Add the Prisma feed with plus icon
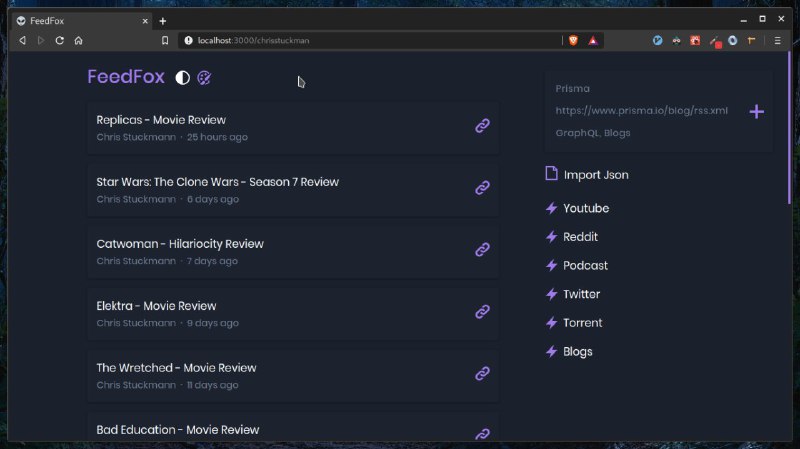 [756, 111]
